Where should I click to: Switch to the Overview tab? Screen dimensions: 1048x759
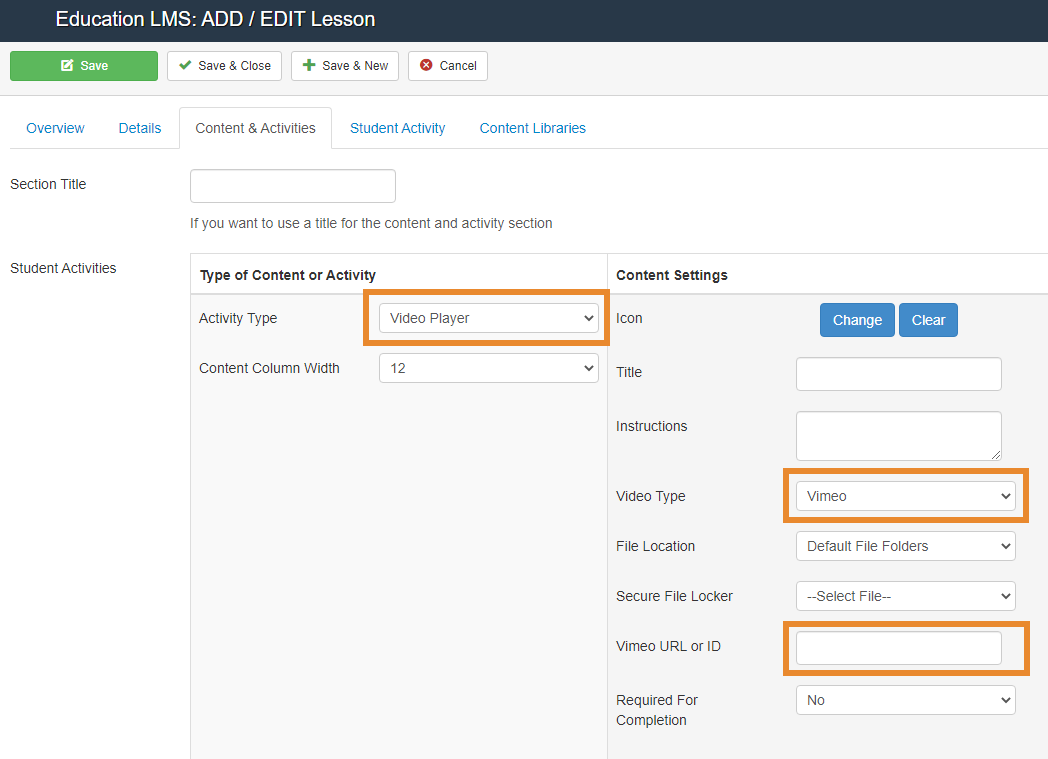click(x=55, y=128)
